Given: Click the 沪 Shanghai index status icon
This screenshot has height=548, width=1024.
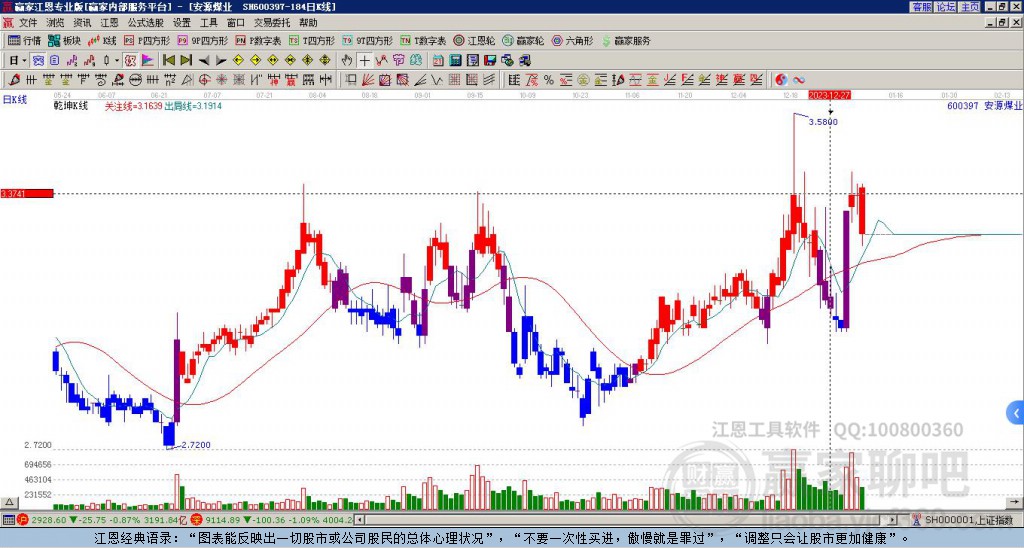Looking at the screenshot, I should point(23,521).
